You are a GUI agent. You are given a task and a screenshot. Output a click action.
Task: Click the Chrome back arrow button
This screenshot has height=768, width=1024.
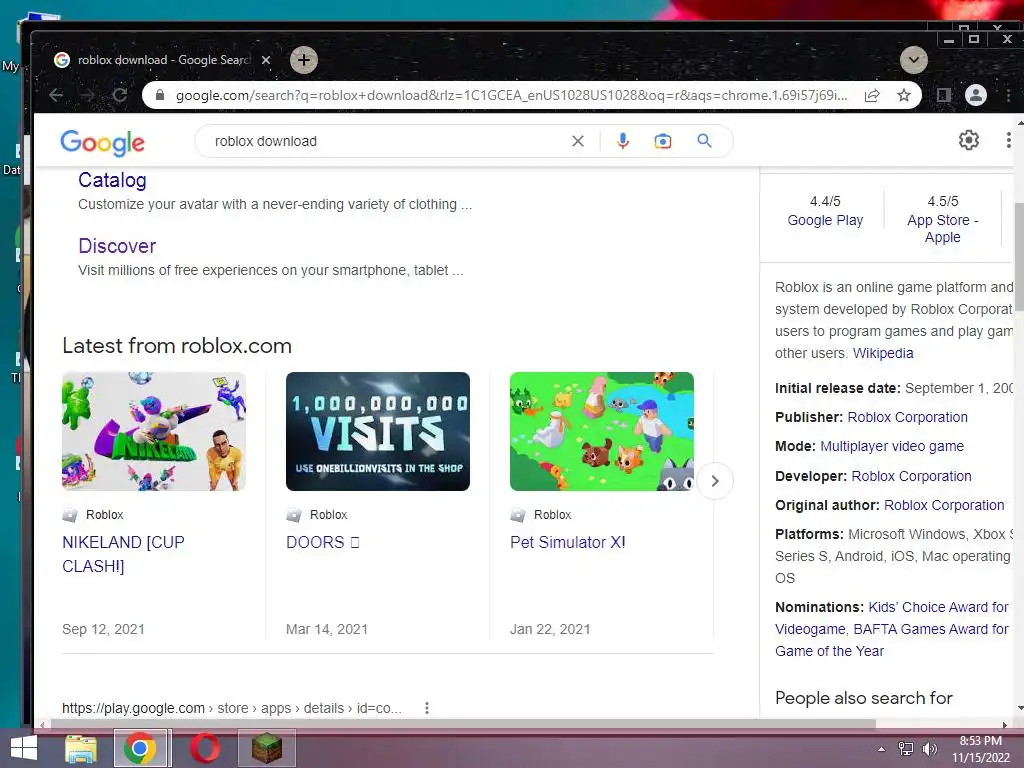tap(56, 95)
